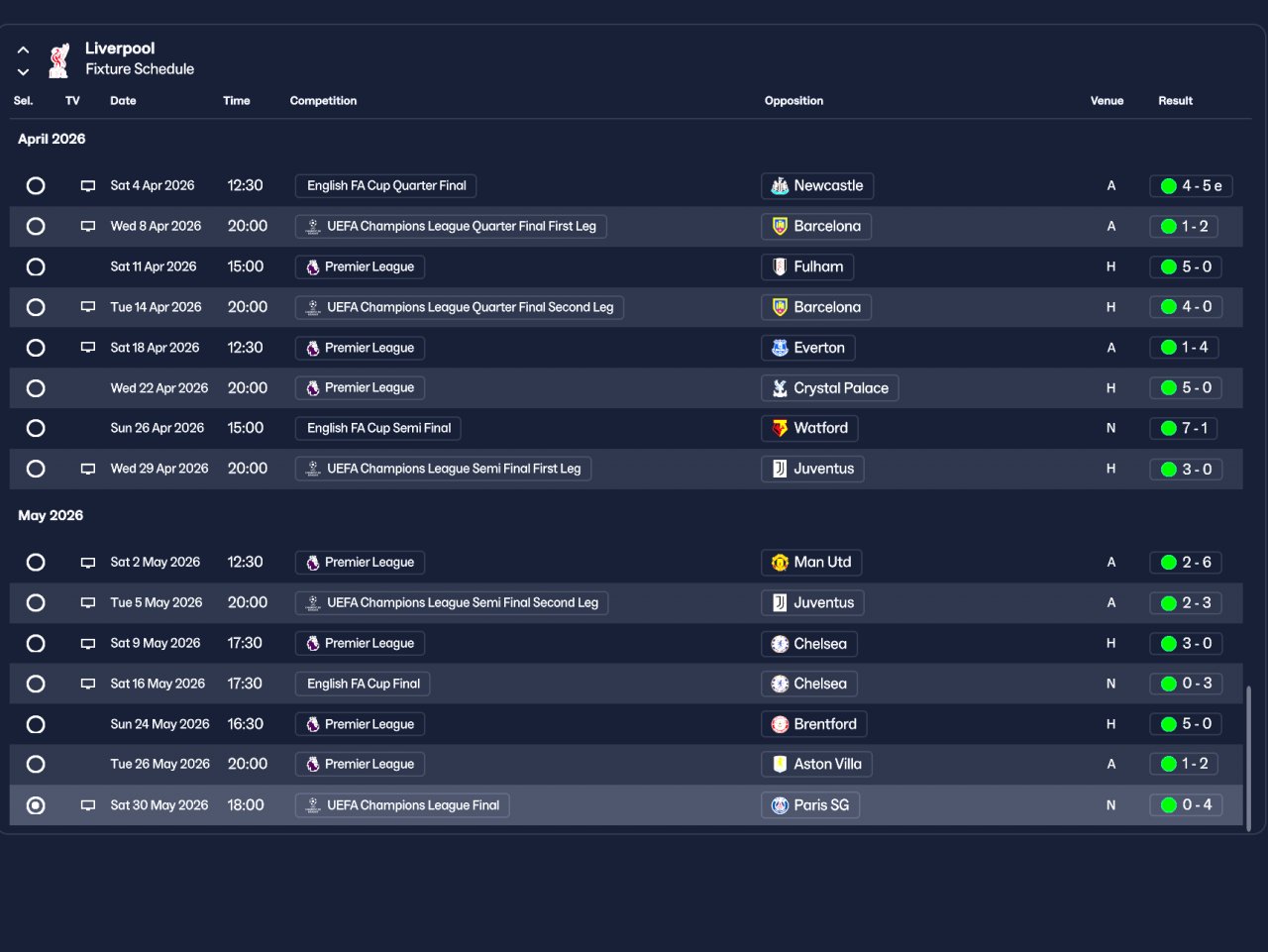Click the Crystal Palace crest icon
This screenshot has height=952, width=1268.
[x=780, y=388]
